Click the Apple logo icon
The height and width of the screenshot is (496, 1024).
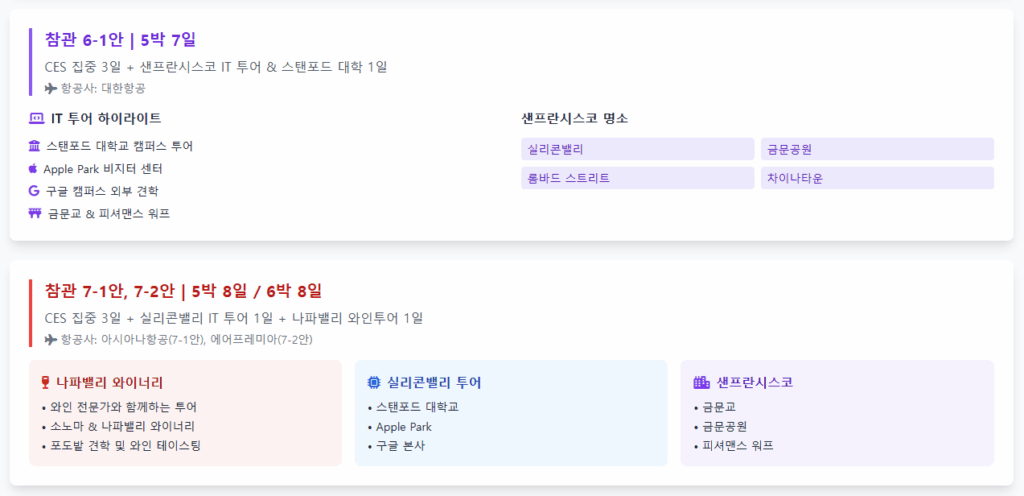tap(33, 168)
